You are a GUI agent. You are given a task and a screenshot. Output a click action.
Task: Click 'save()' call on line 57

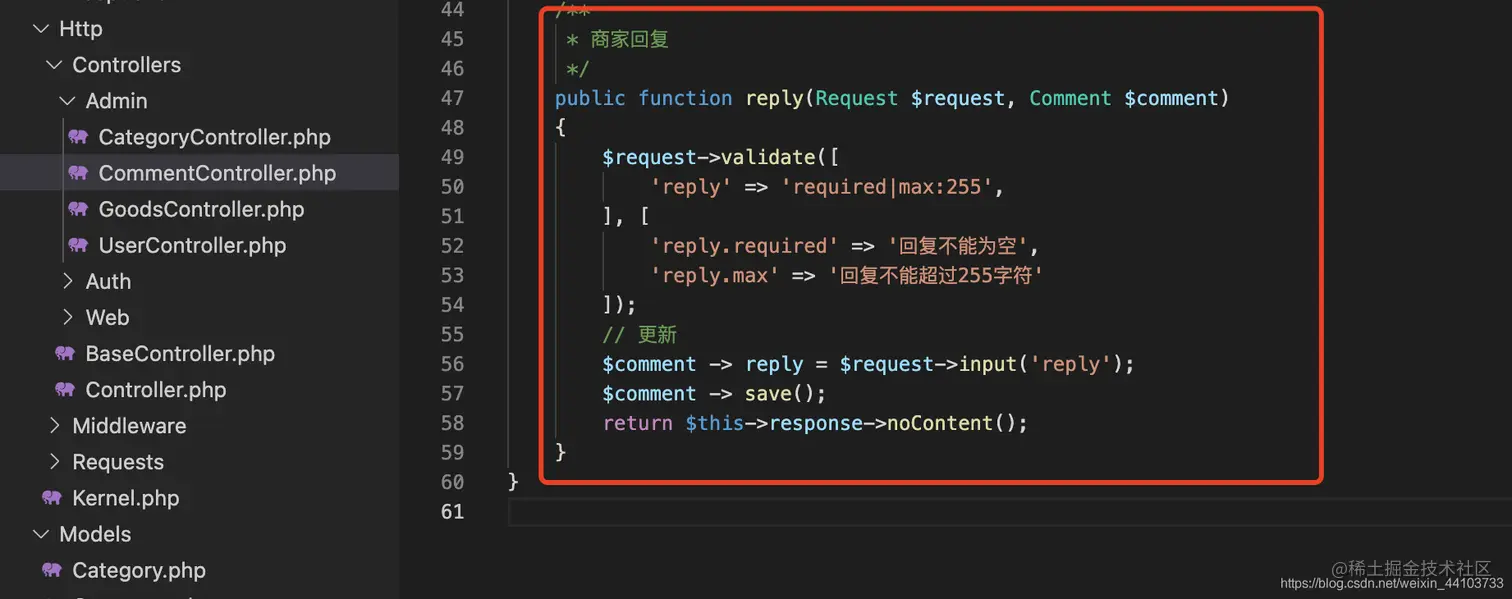pyautogui.click(x=781, y=393)
